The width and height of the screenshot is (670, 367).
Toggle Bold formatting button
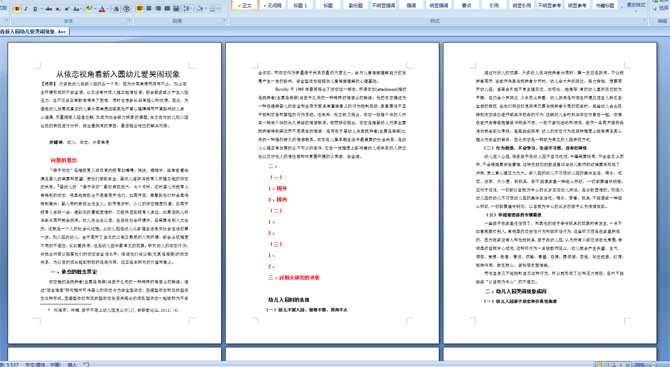17,9
